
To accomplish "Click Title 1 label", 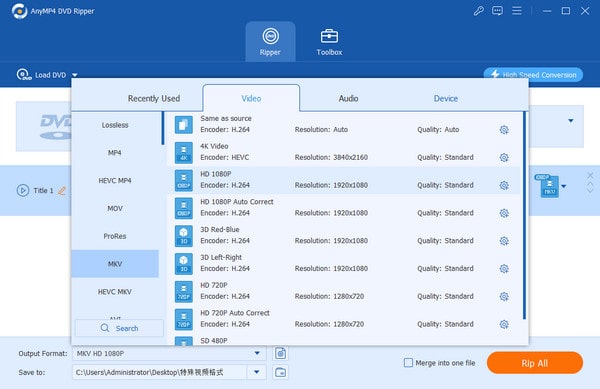I will pyautogui.click(x=43, y=190).
